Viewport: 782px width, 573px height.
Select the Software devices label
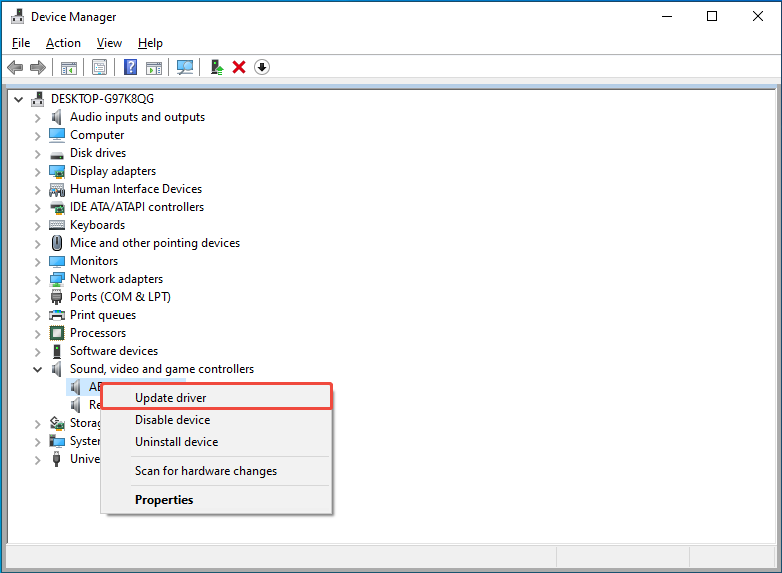tap(114, 351)
